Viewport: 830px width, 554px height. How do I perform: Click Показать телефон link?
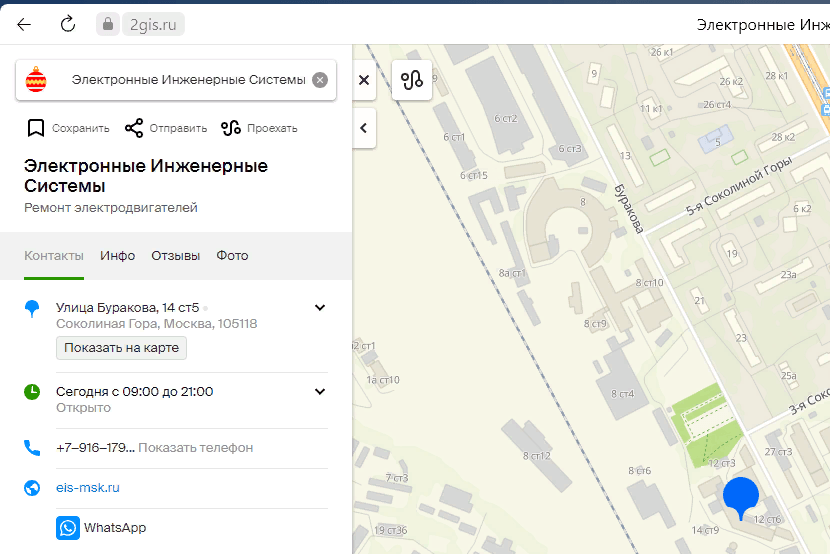click(195, 448)
